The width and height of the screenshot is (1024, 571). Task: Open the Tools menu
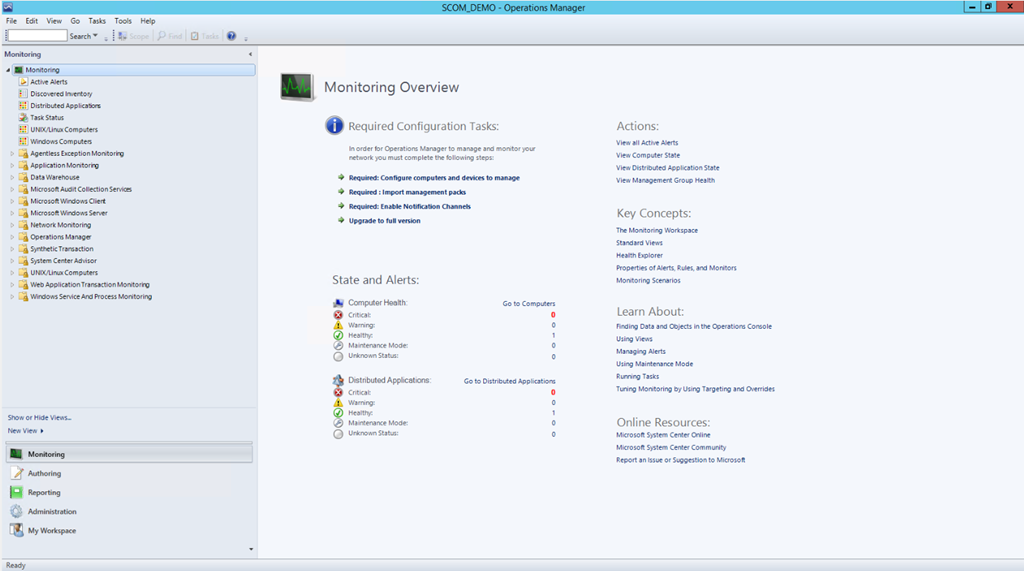pyautogui.click(x=123, y=21)
